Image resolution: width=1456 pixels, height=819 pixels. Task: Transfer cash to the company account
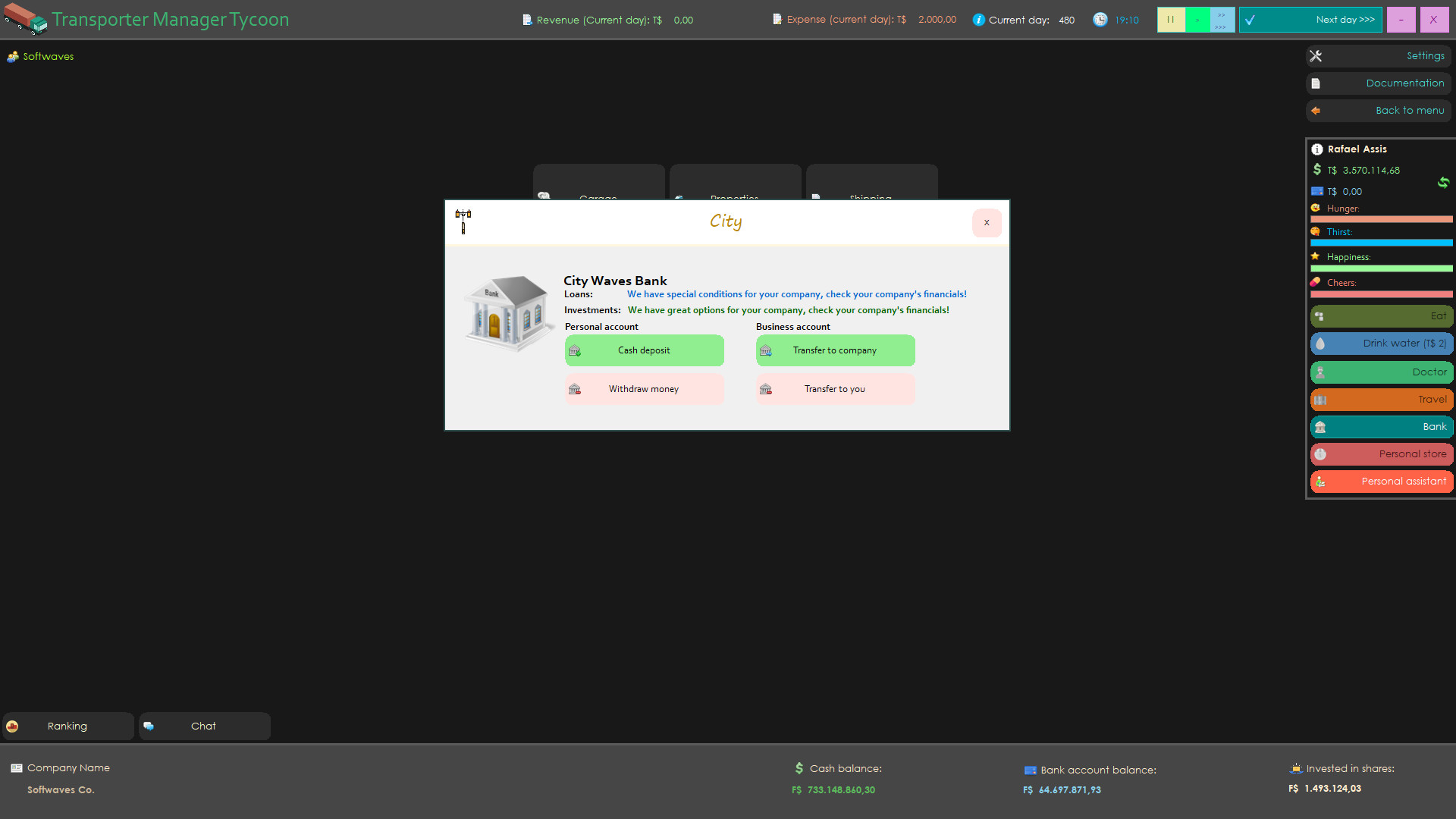point(834,350)
